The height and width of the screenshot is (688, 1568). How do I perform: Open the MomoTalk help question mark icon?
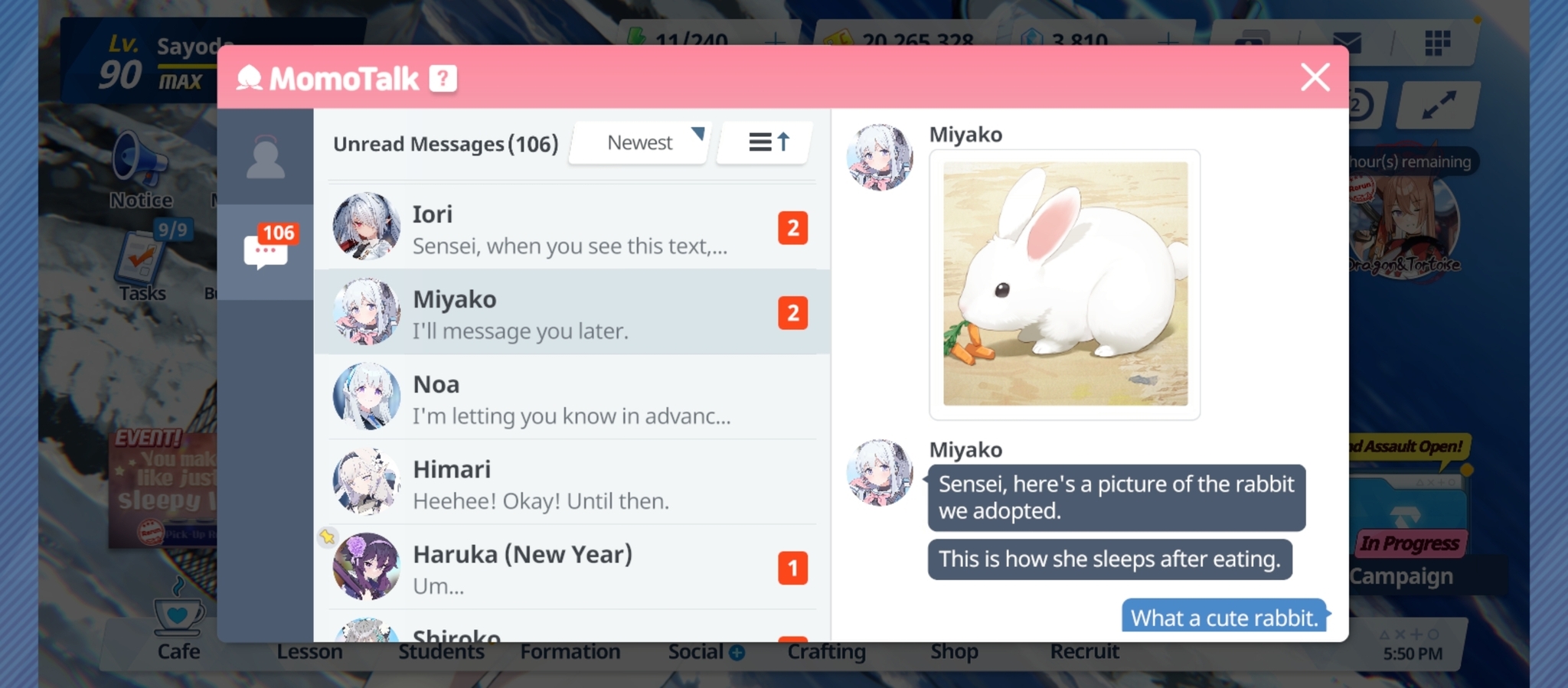(443, 78)
